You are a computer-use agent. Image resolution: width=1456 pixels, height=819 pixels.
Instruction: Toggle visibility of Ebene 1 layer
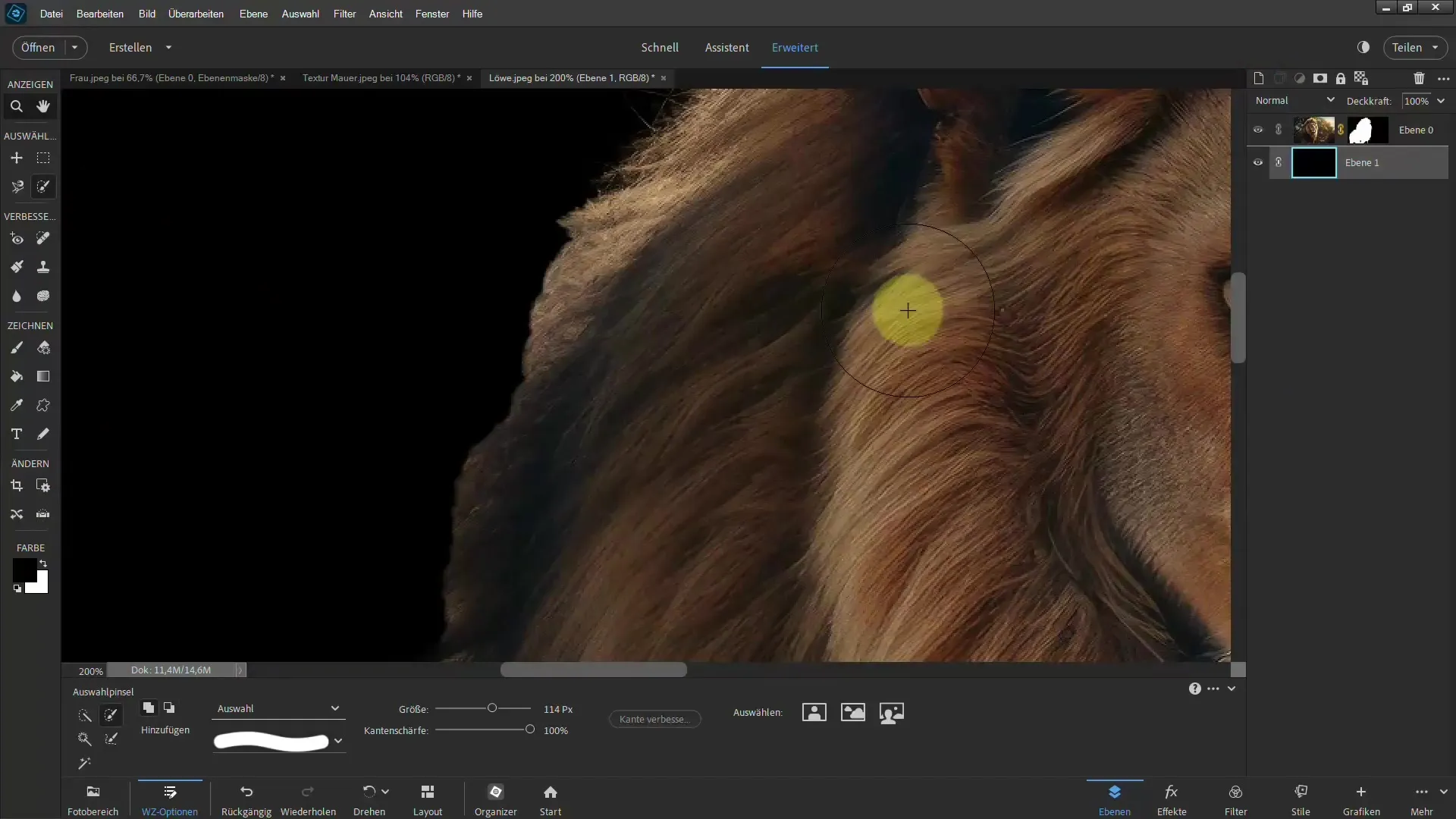pyautogui.click(x=1258, y=162)
